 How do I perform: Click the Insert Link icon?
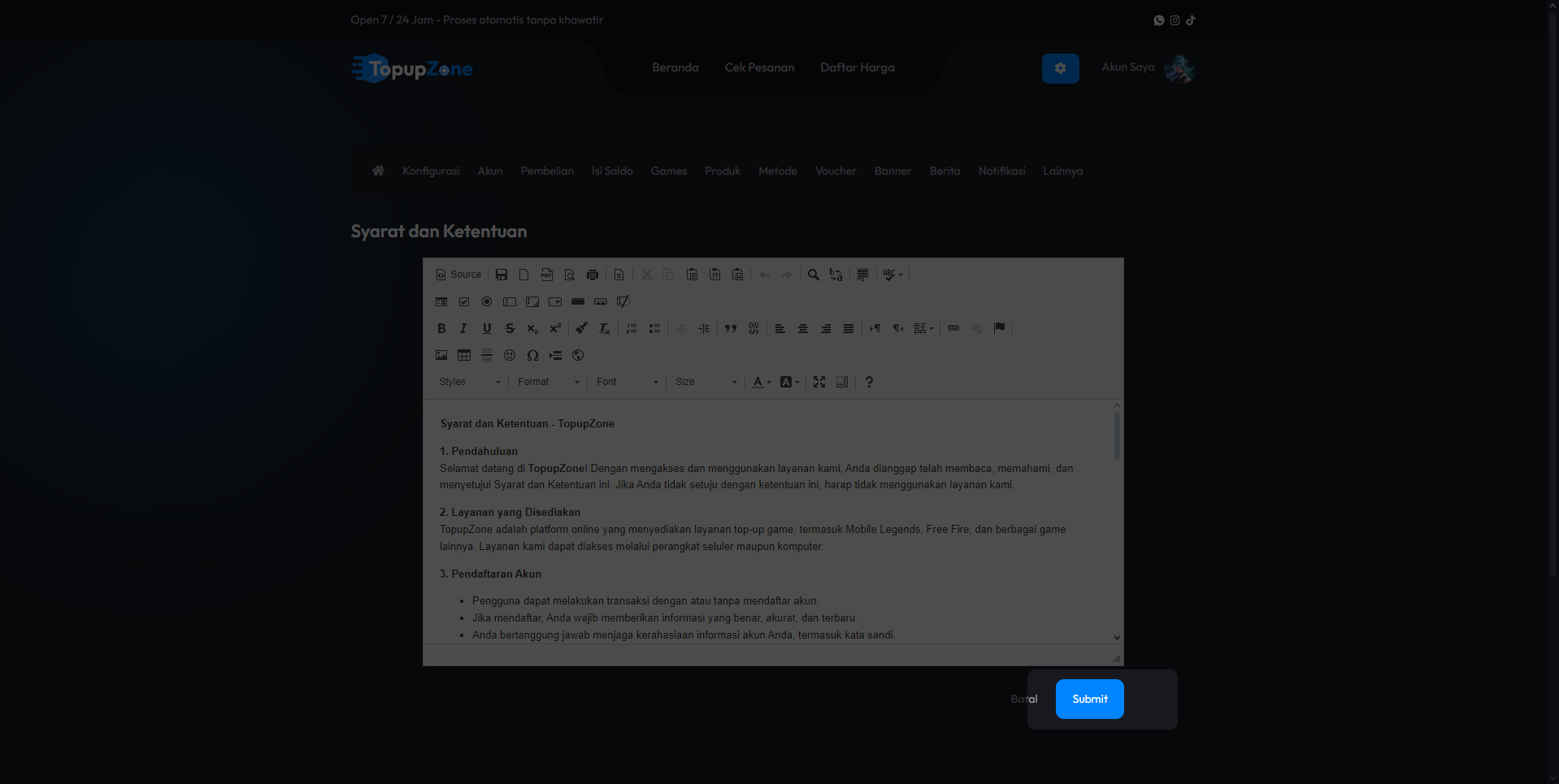(953, 328)
